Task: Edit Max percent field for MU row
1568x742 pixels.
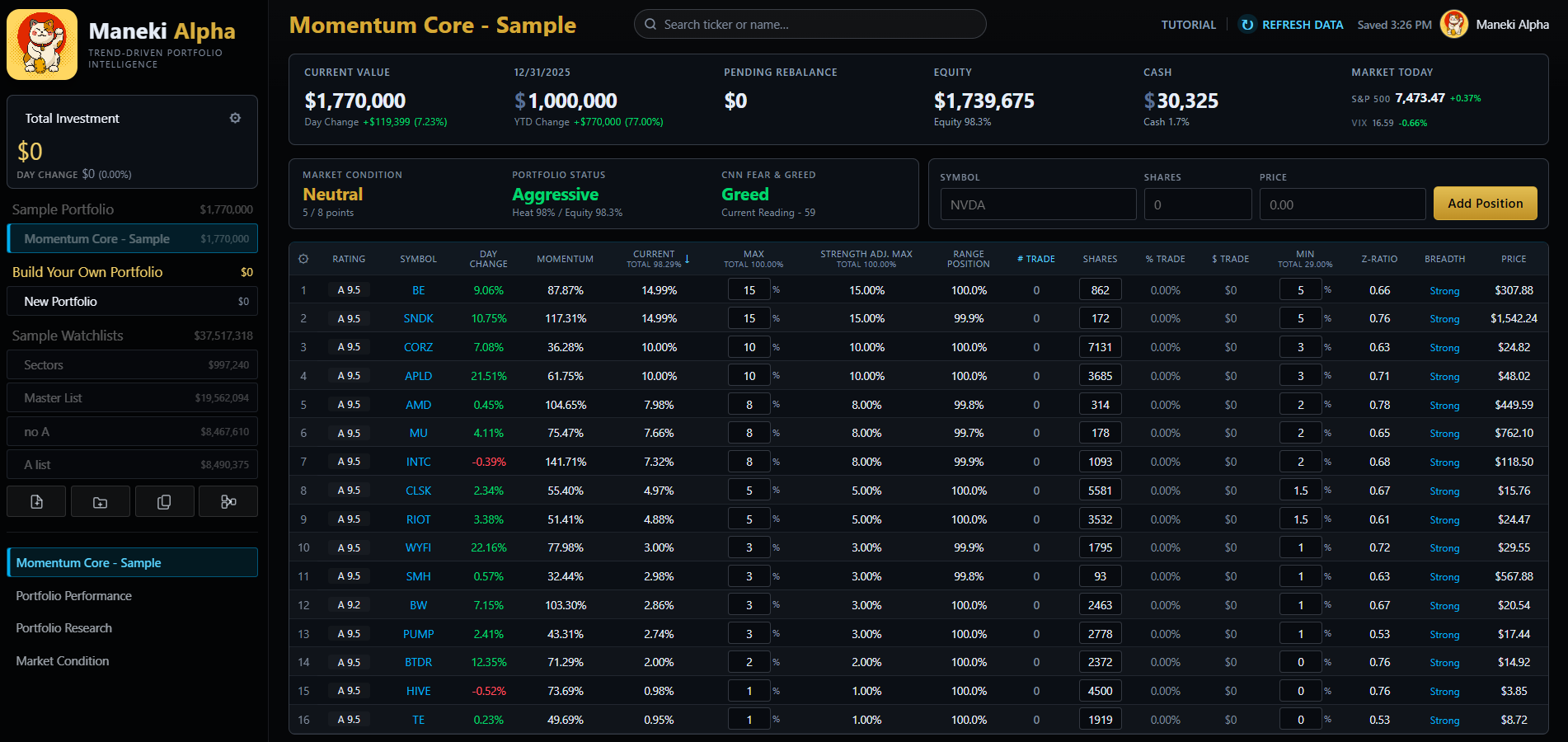Action: pyautogui.click(x=749, y=433)
